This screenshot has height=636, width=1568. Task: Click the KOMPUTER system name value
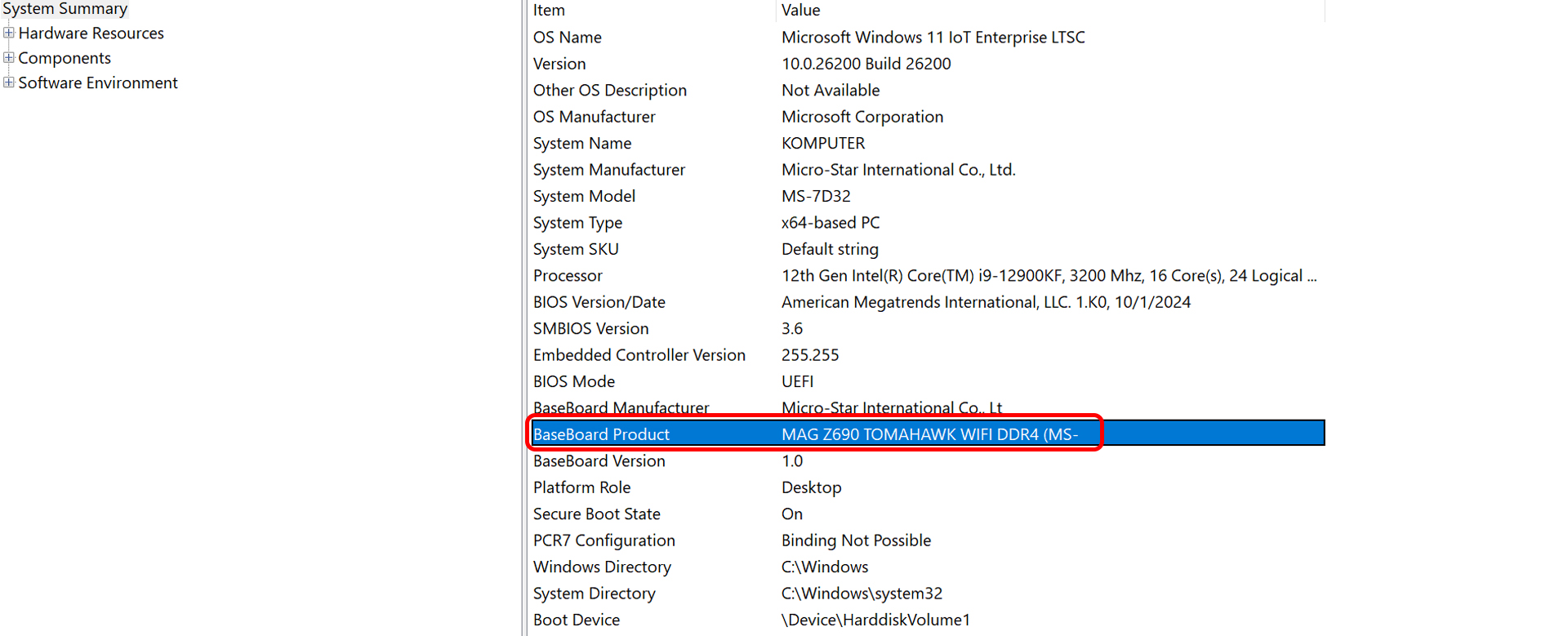point(822,144)
